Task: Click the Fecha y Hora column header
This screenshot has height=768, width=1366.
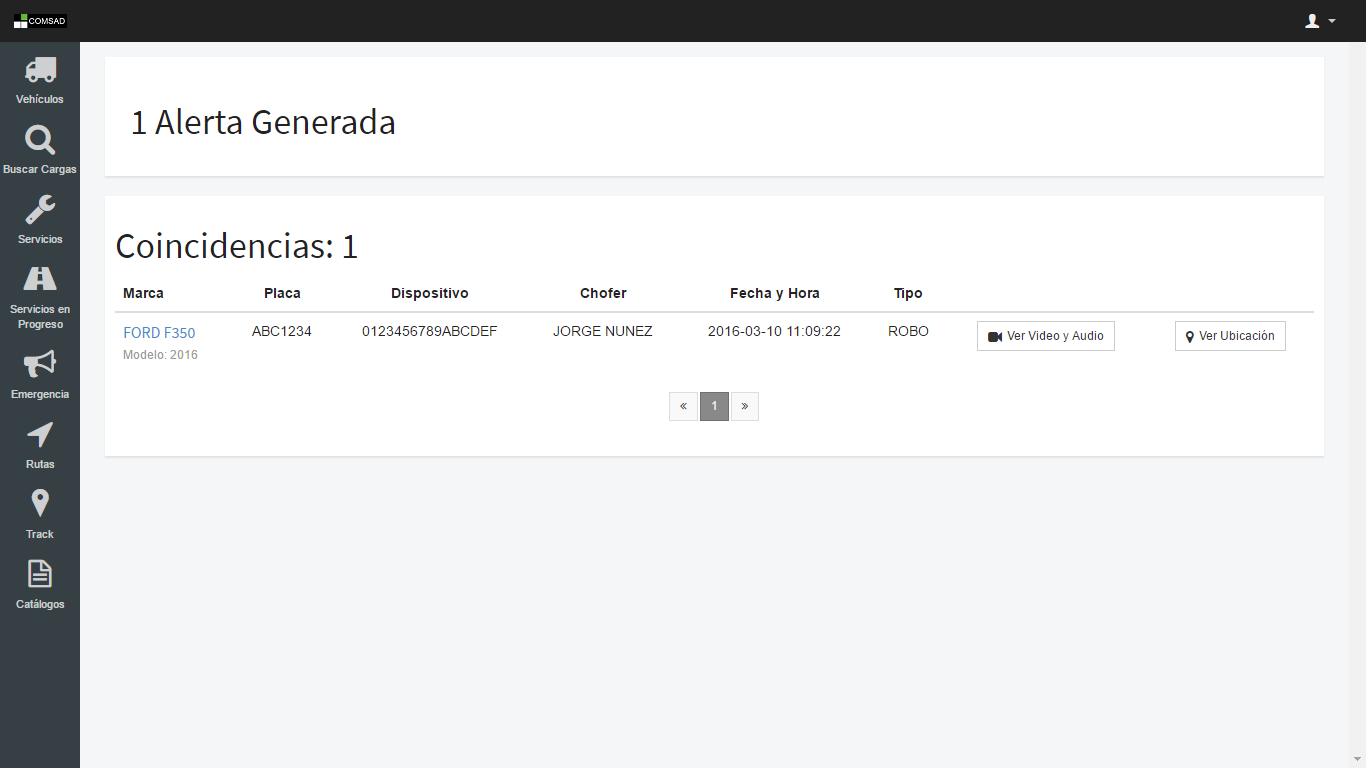Action: [774, 293]
